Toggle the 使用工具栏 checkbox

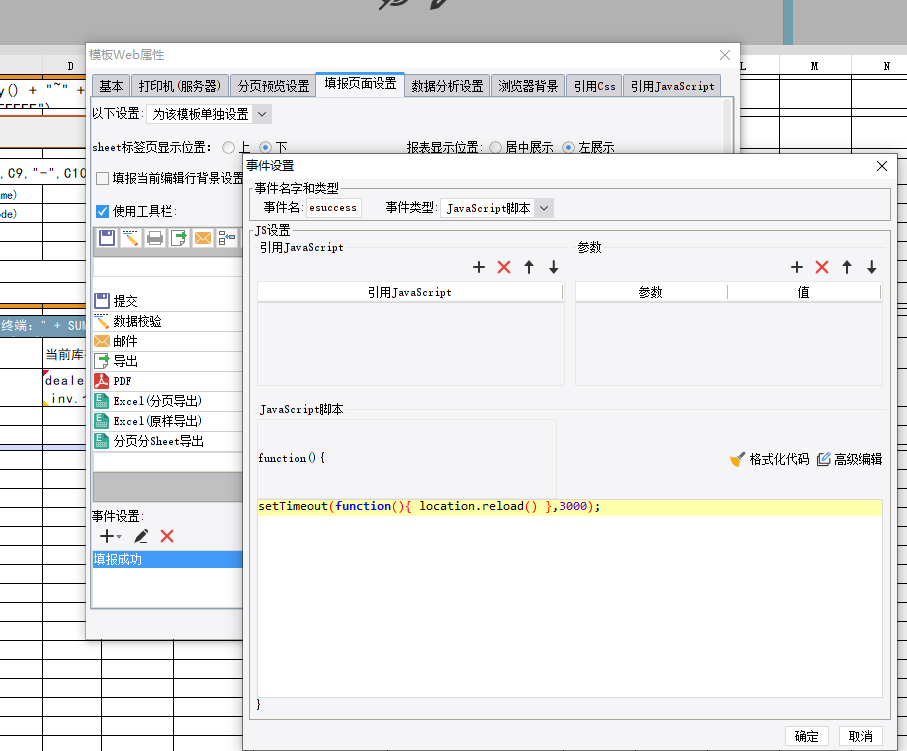102,211
